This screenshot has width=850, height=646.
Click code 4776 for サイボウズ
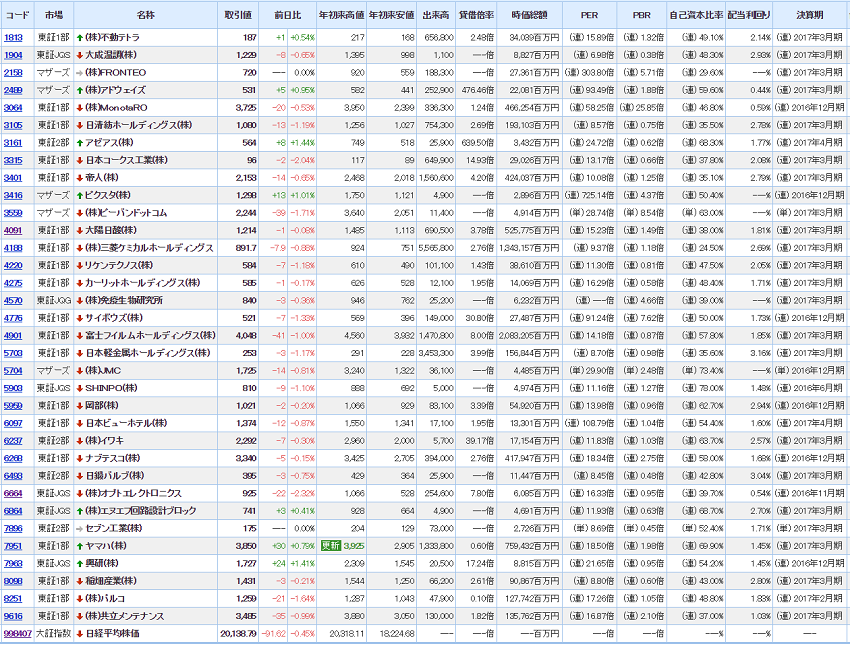13,318
